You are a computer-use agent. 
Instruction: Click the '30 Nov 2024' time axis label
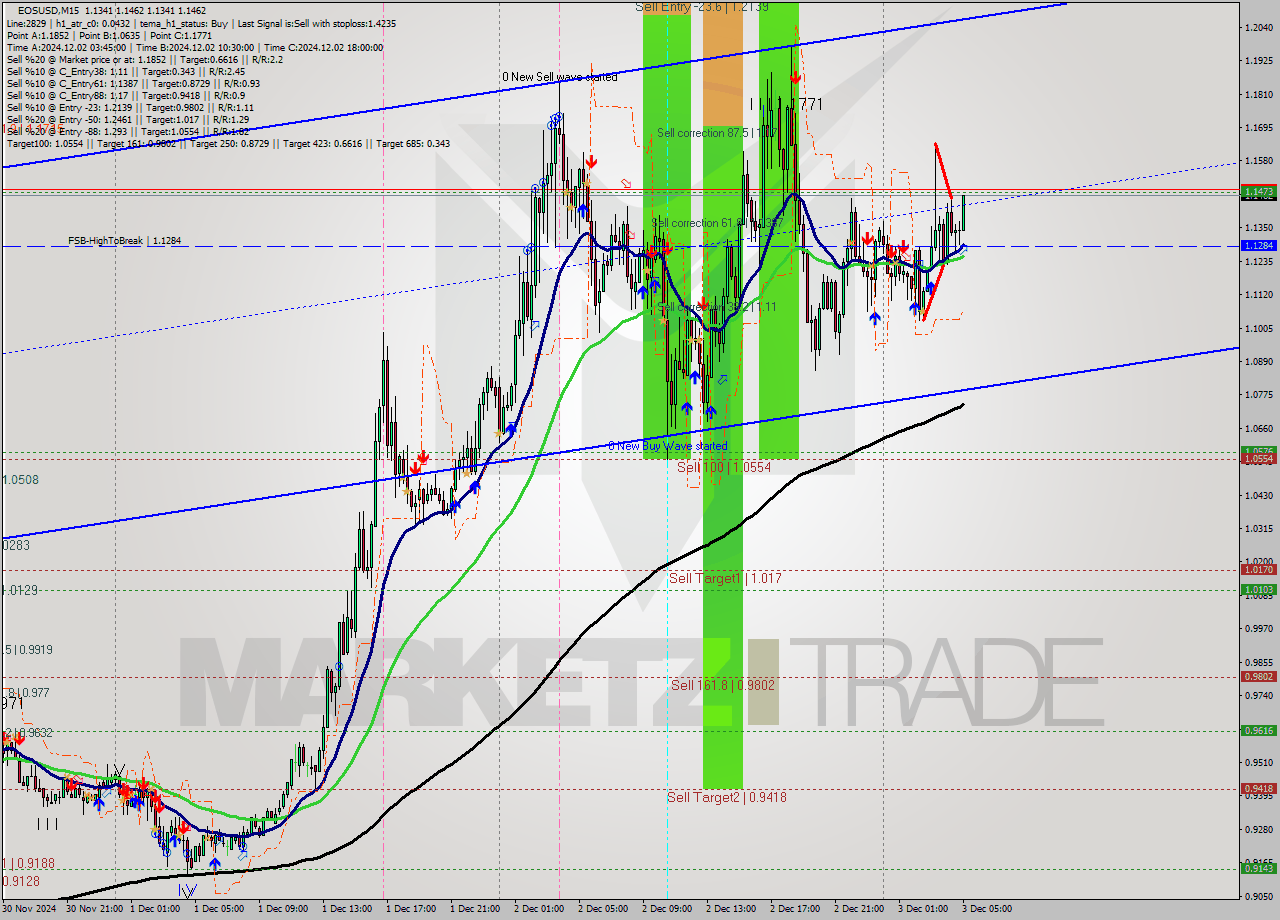click(30, 909)
